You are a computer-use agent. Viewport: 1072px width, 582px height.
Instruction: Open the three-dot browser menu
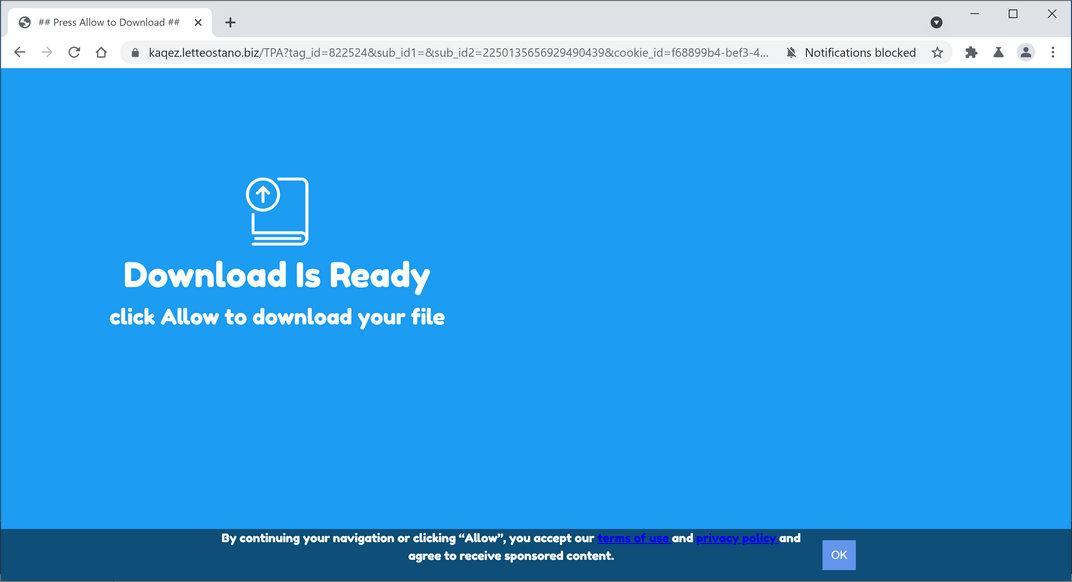(1053, 52)
